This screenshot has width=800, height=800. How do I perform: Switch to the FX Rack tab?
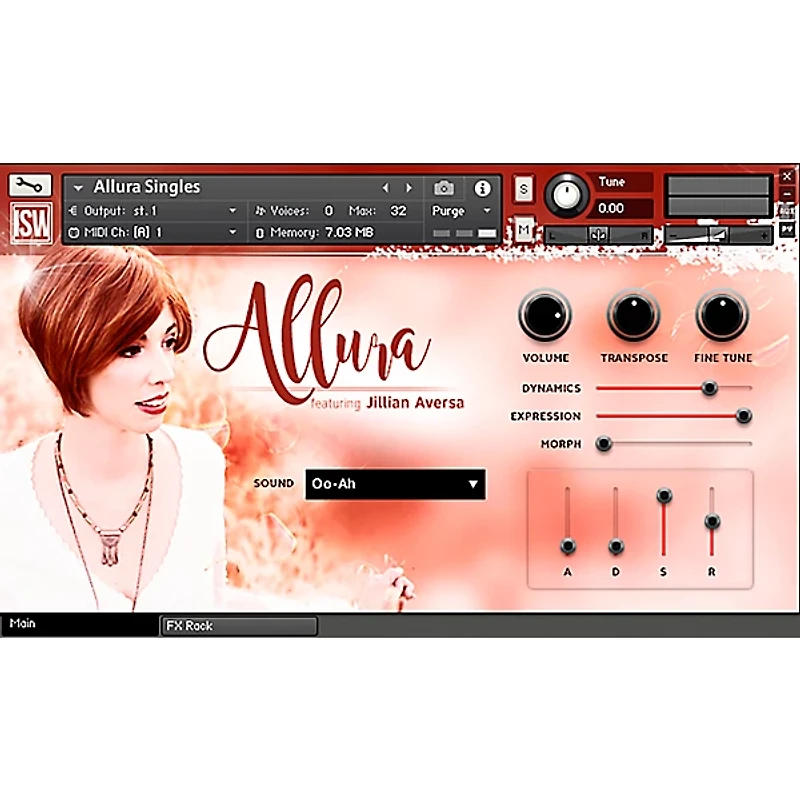coord(239,626)
